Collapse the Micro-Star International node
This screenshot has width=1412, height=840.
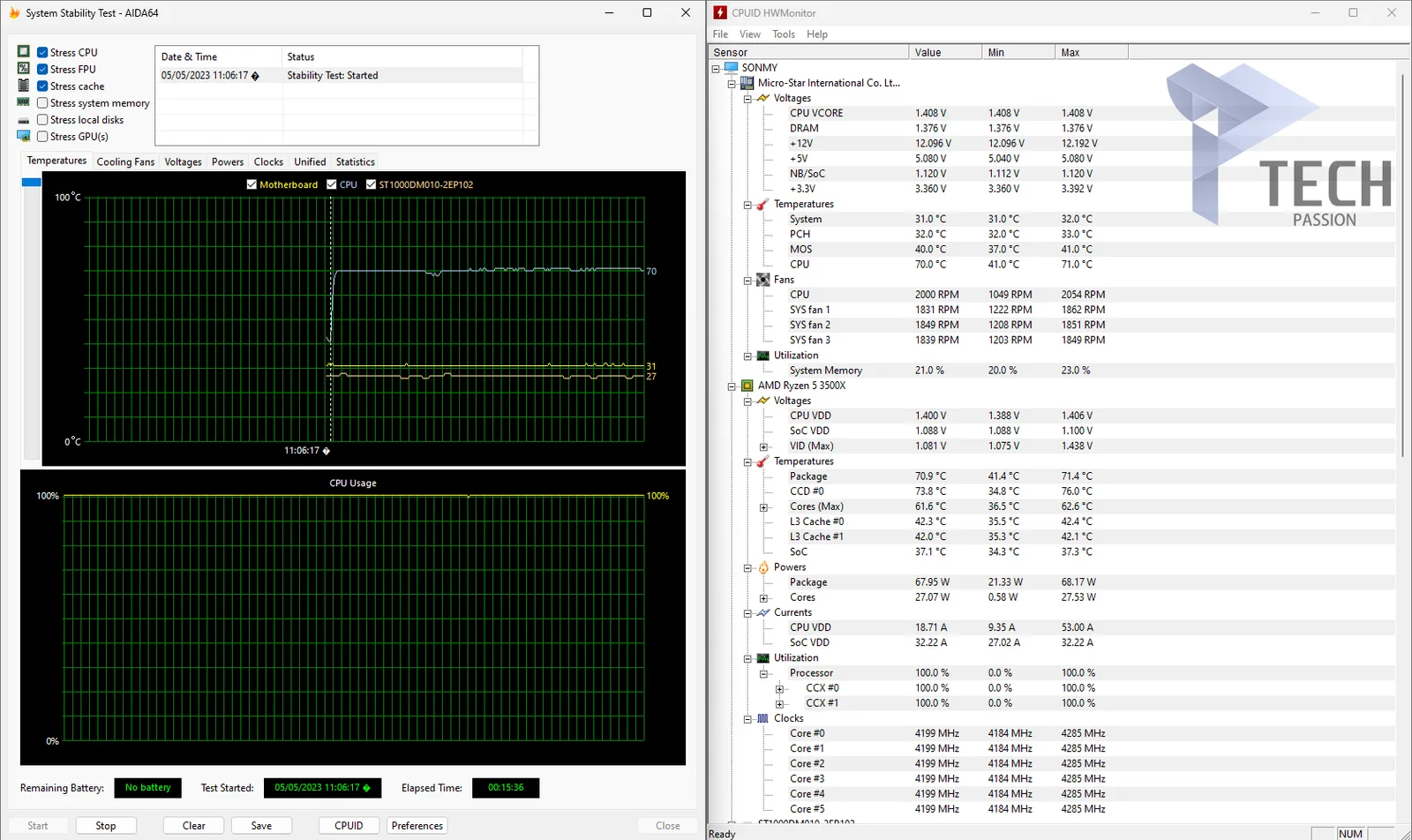pyautogui.click(x=732, y=84)
